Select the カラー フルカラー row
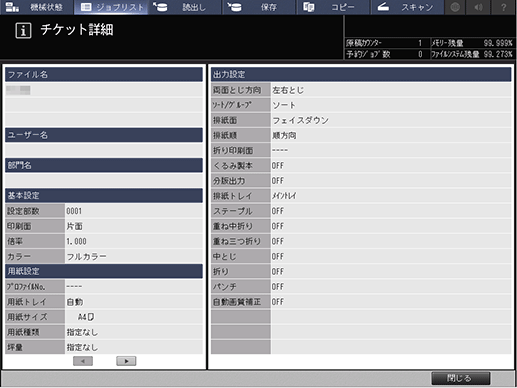Image resolution: width=517 pixels, height=388 pixels. pyautogui.click(x=104, y=256)
